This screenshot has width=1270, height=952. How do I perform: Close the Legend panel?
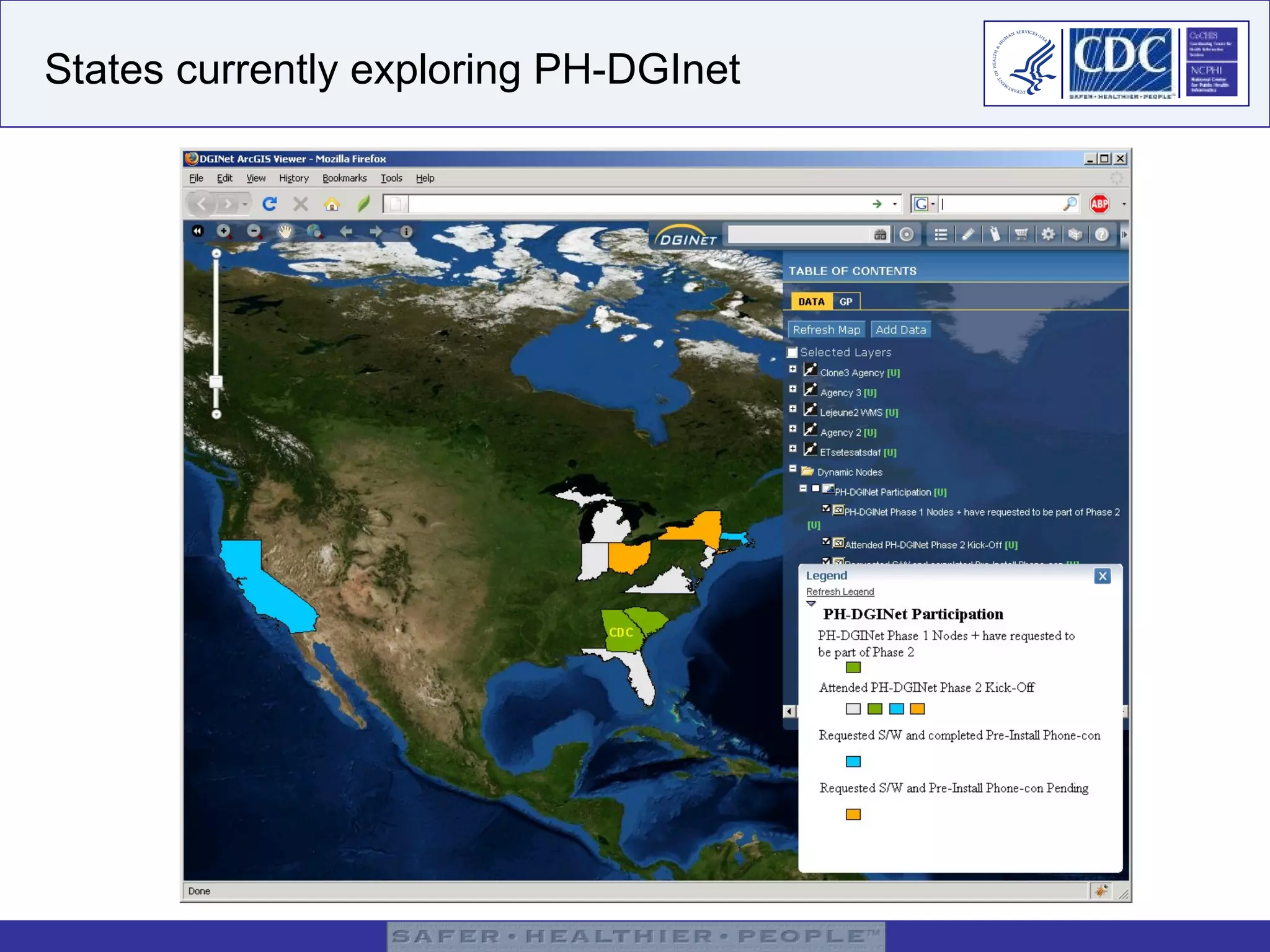pos(1103,576)
